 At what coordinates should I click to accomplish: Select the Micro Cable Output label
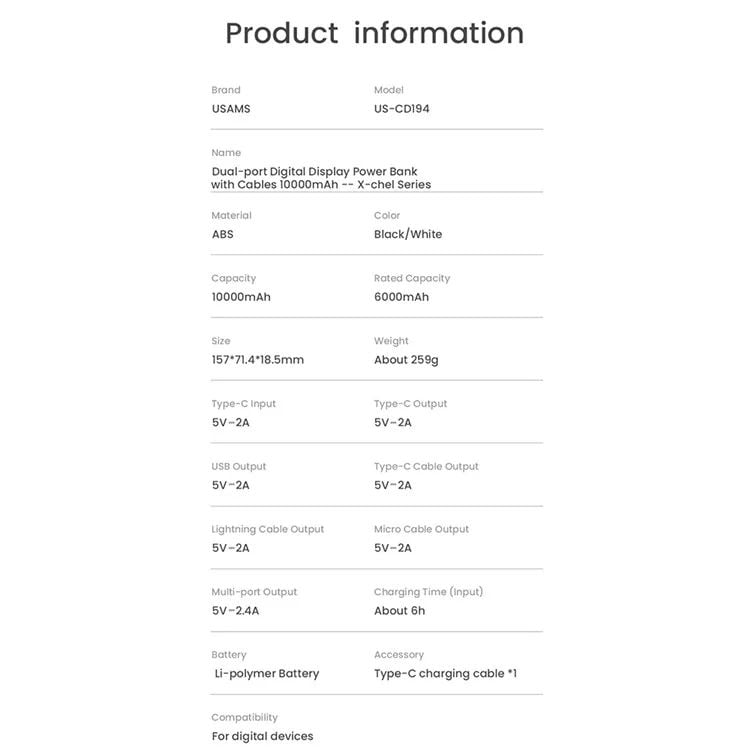pos(421,529)
